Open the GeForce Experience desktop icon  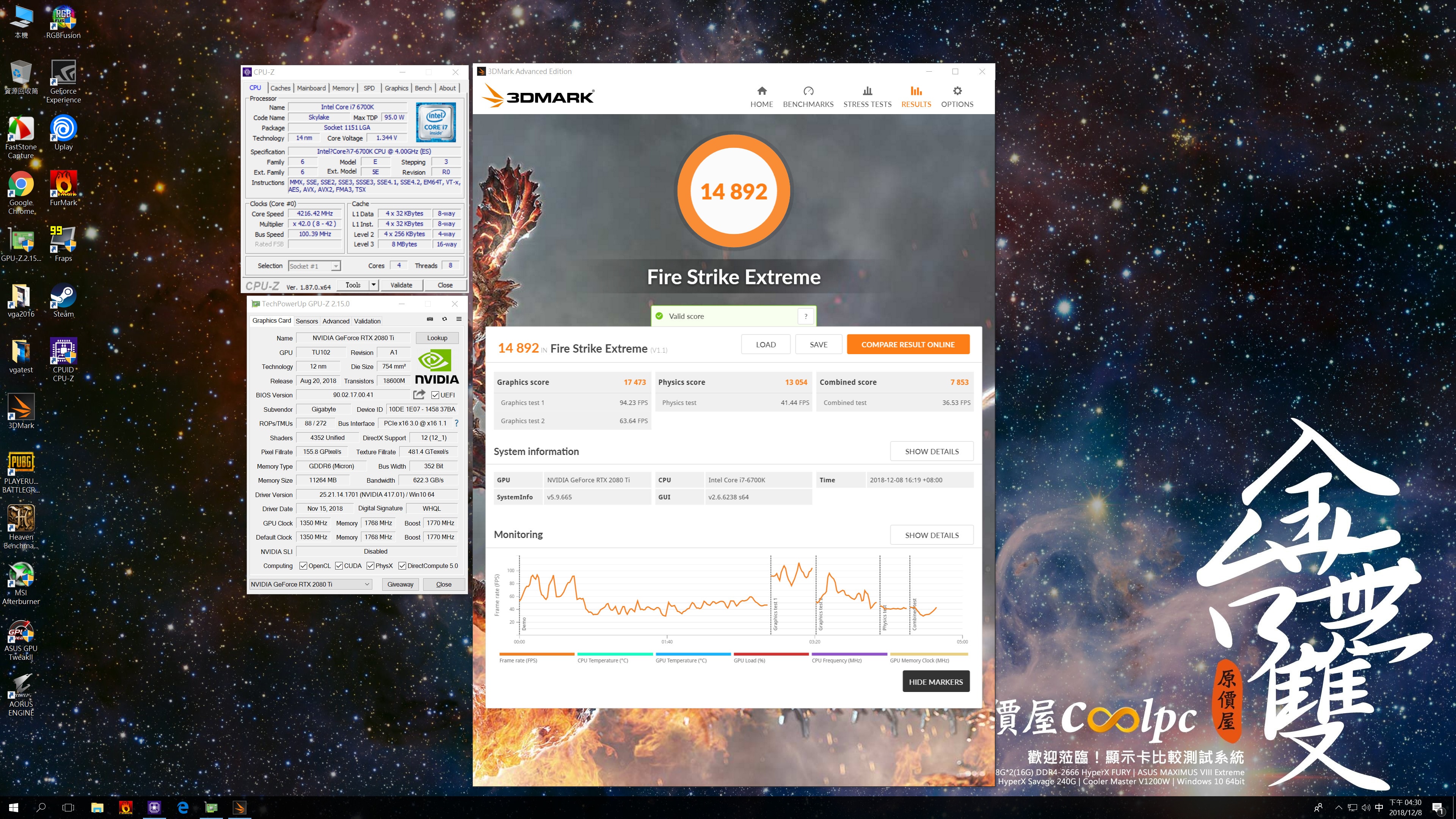(x=63, y=82)
